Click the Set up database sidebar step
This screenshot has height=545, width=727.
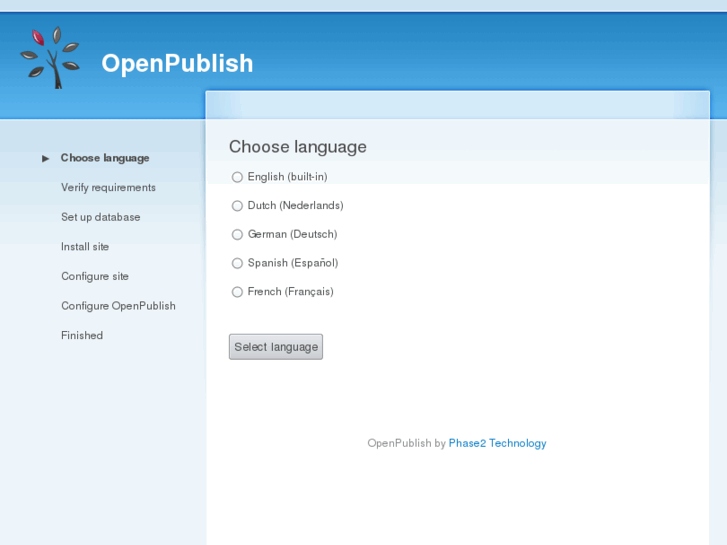coord(101,217)
